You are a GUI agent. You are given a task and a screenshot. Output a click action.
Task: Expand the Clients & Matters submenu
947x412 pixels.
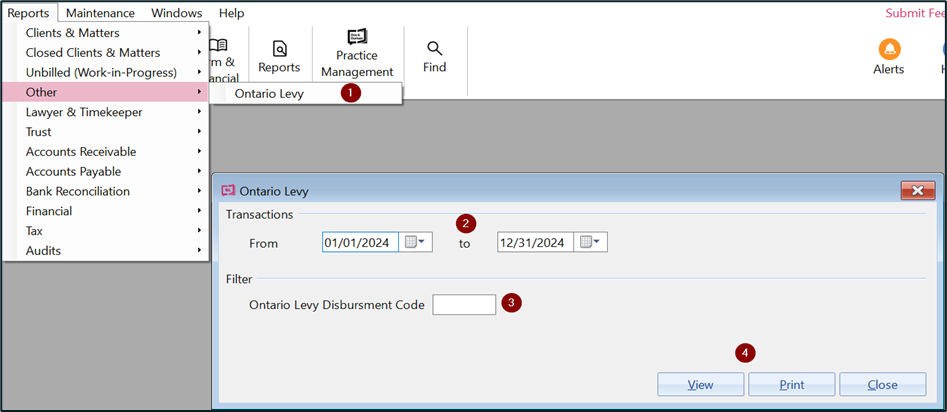tap(105, 32)
